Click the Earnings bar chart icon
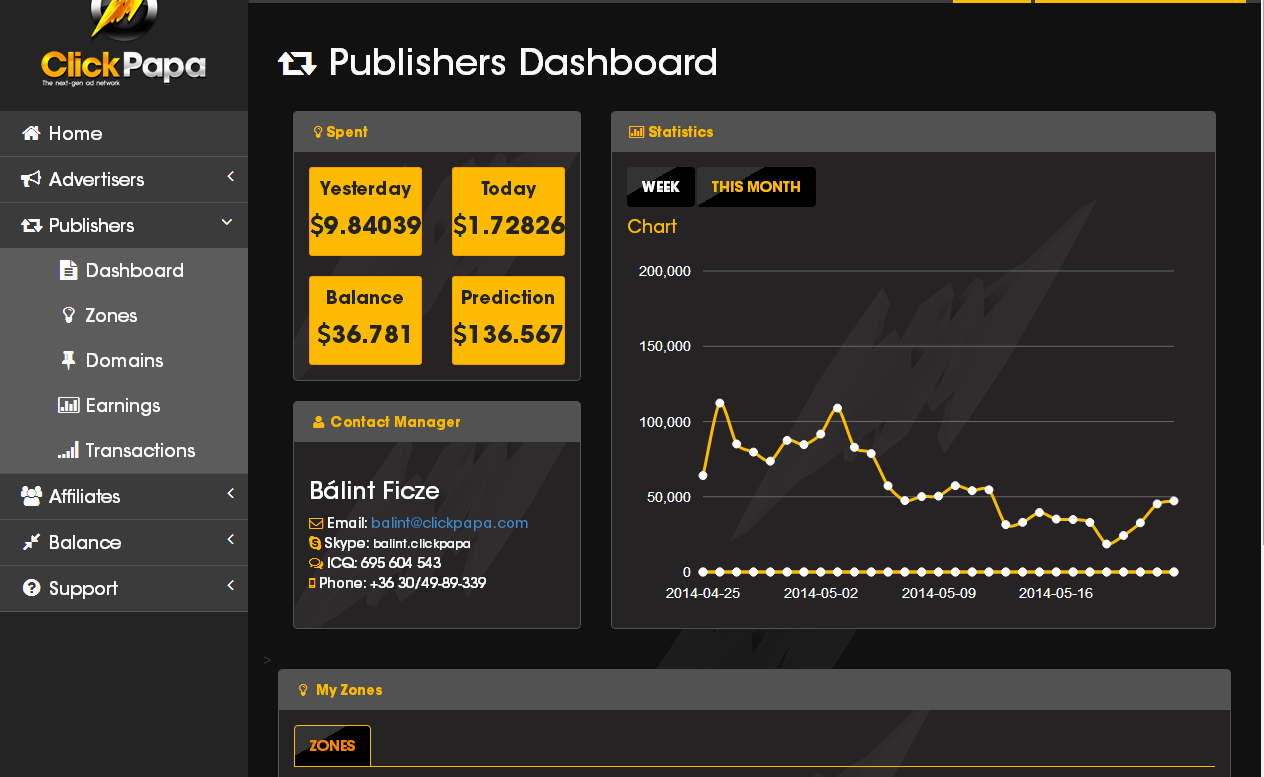 pyautogui.click(x=68, y=405)
